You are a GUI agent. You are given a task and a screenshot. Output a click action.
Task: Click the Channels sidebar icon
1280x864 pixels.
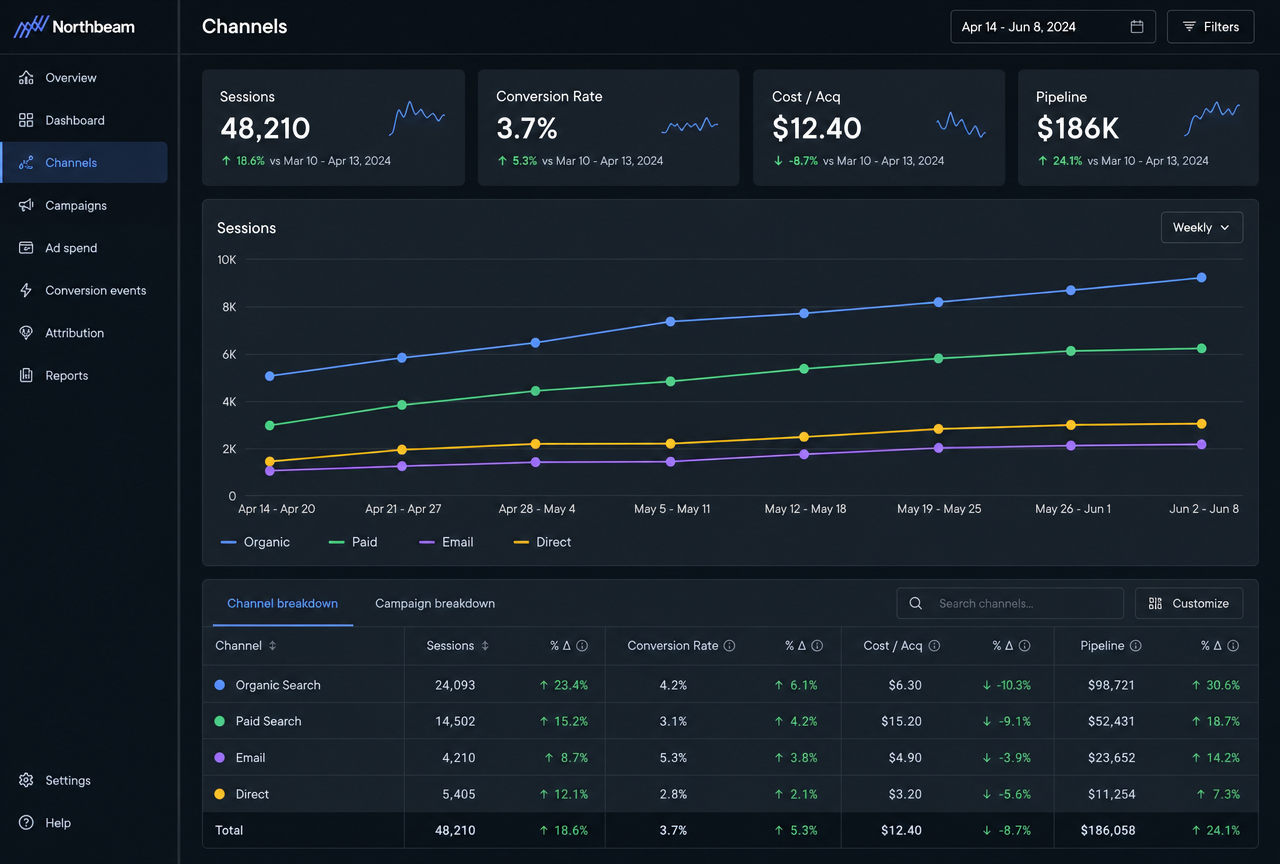(26, 163)
